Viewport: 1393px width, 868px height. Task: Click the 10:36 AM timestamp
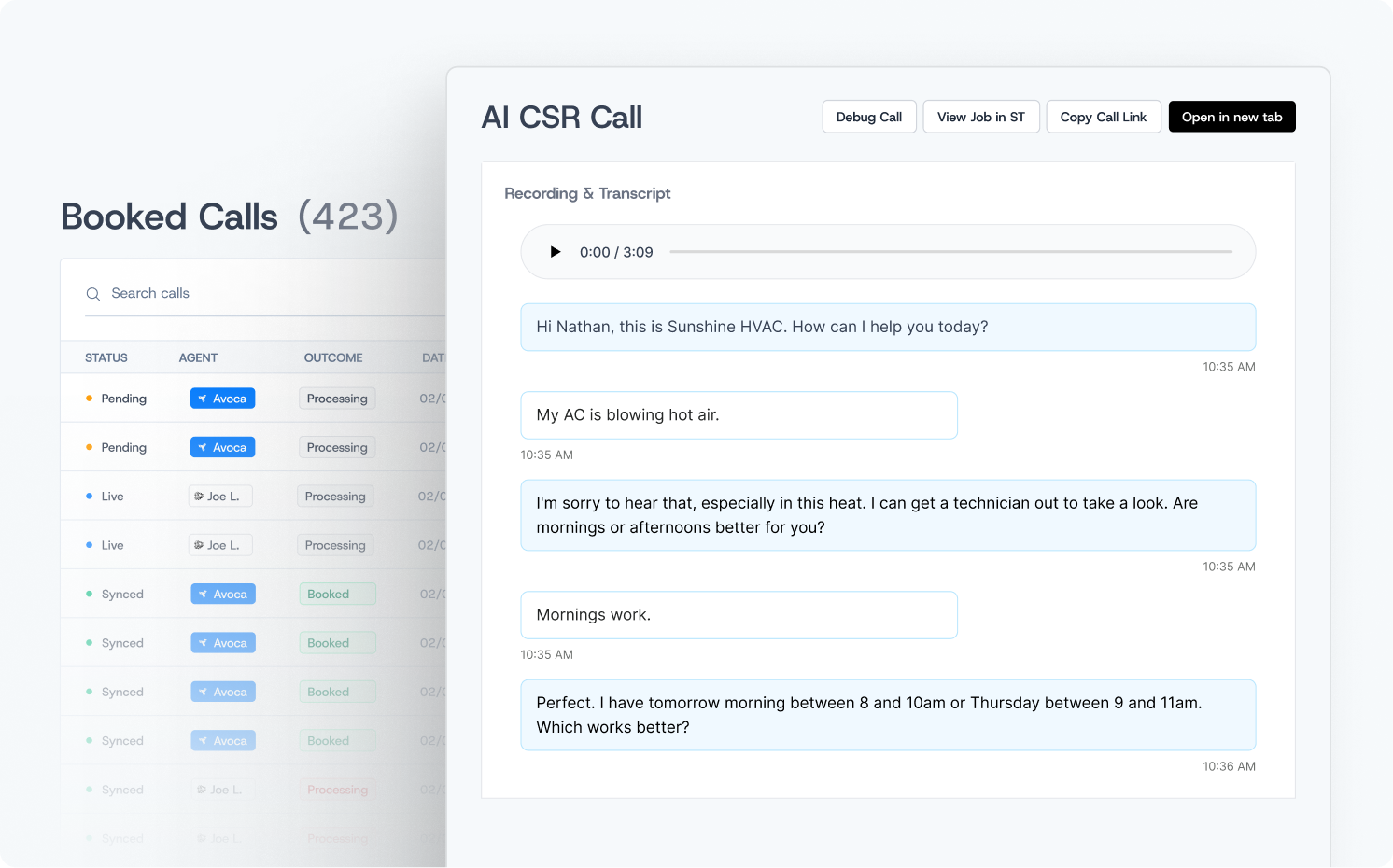(x=1229, y=766)
